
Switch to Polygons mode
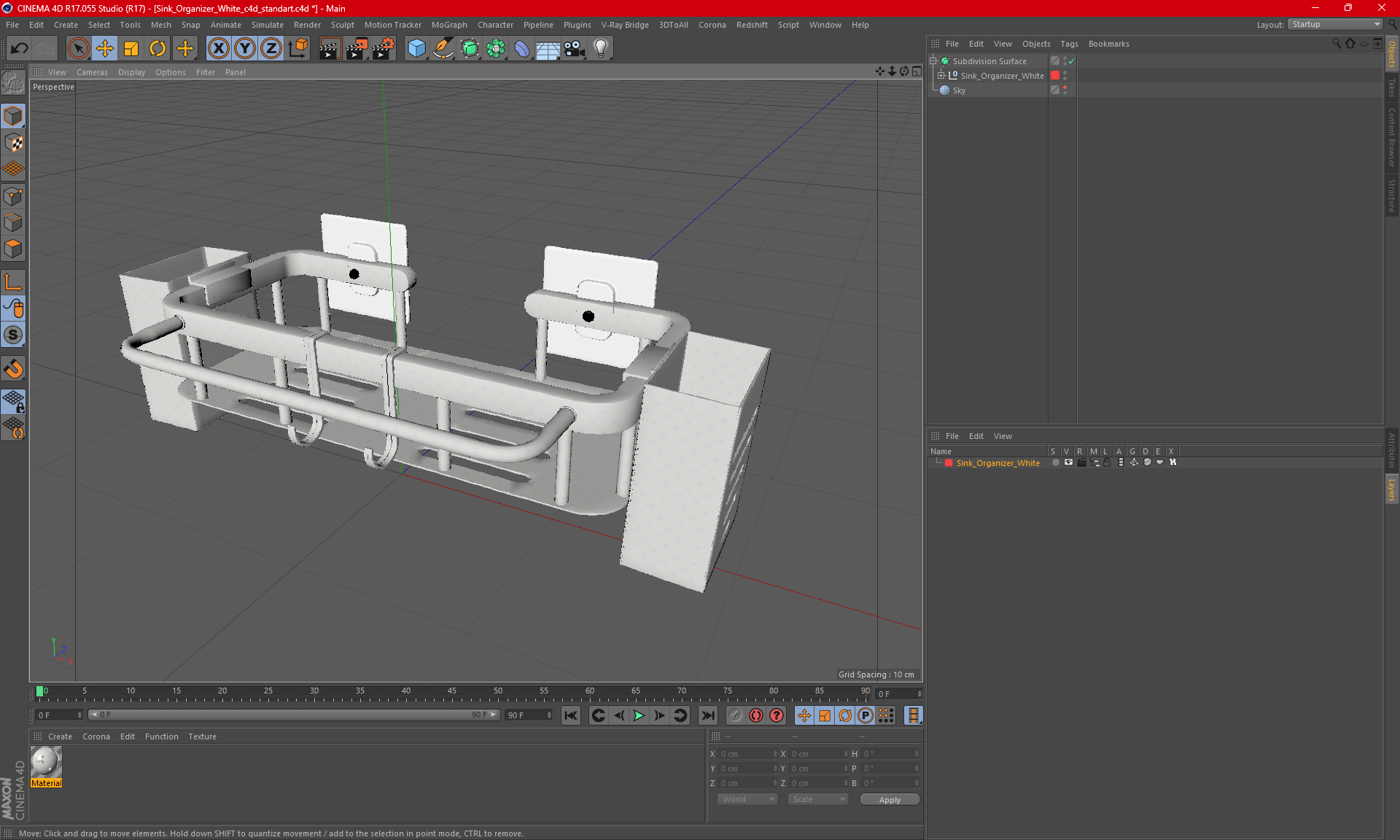pyautogui.click(x=14, y=249)
